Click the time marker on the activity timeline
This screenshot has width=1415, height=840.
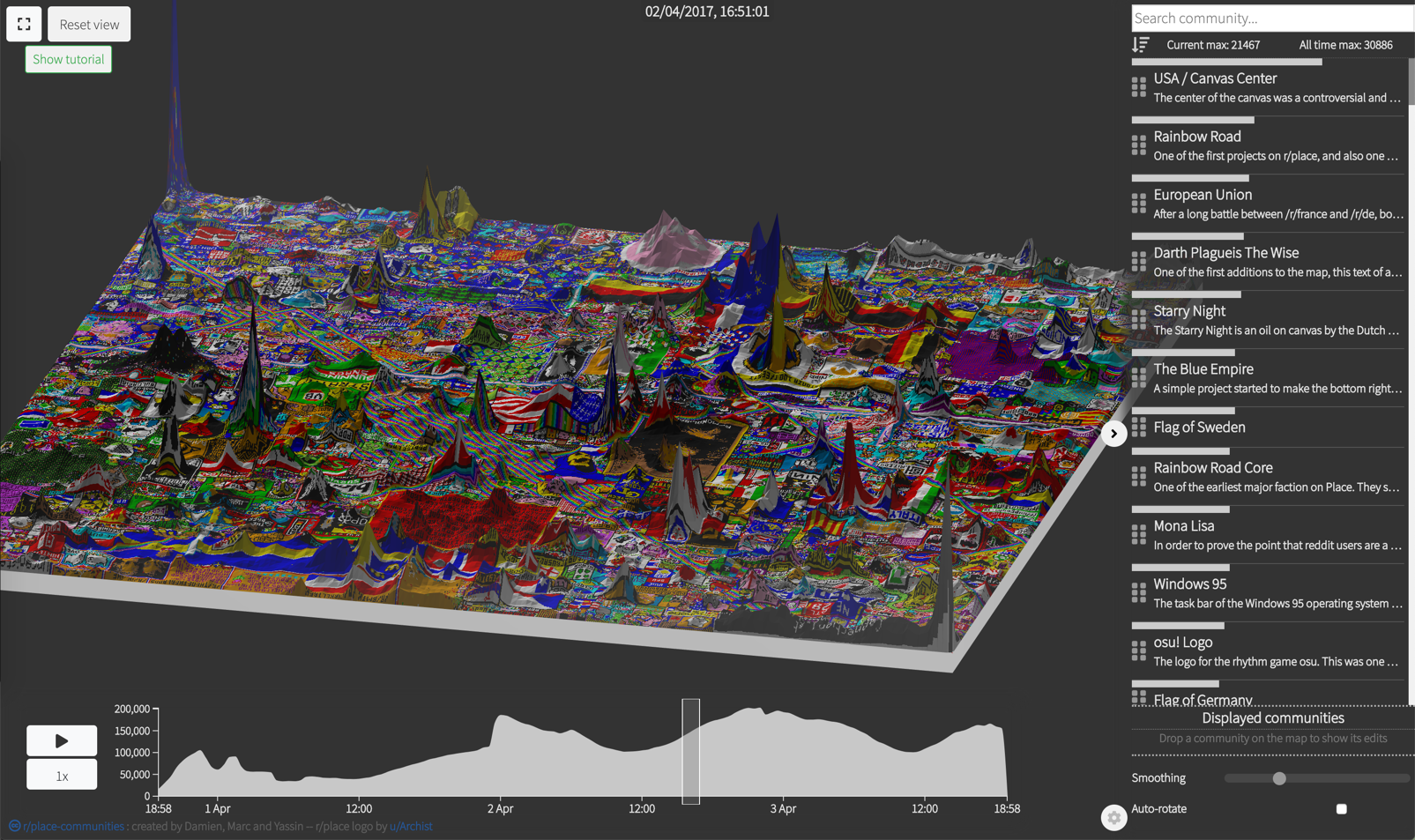pos(691,752)
